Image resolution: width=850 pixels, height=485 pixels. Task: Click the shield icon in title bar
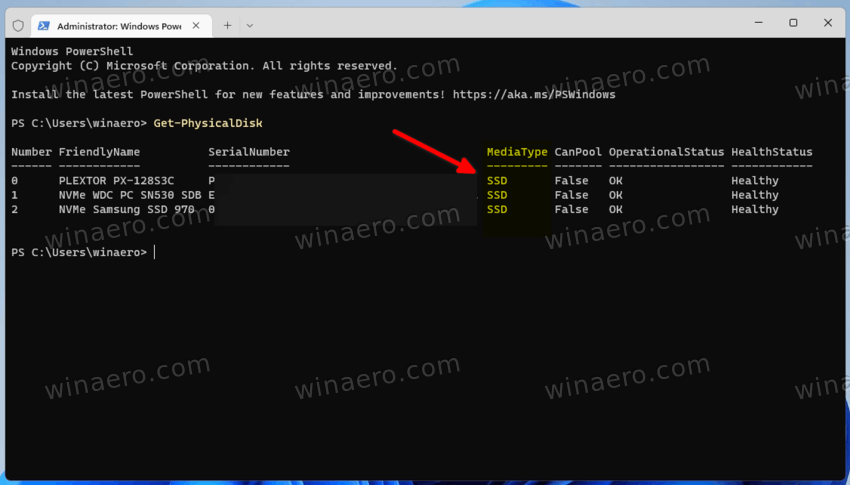[18, 25]
